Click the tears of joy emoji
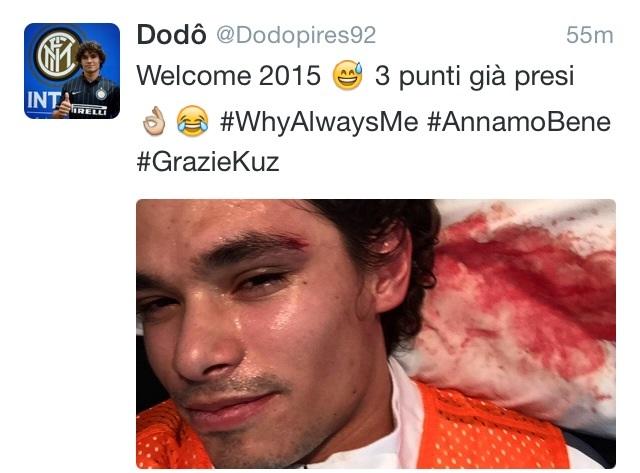Viewport: 640px width, 473px height. coord(192,121)
